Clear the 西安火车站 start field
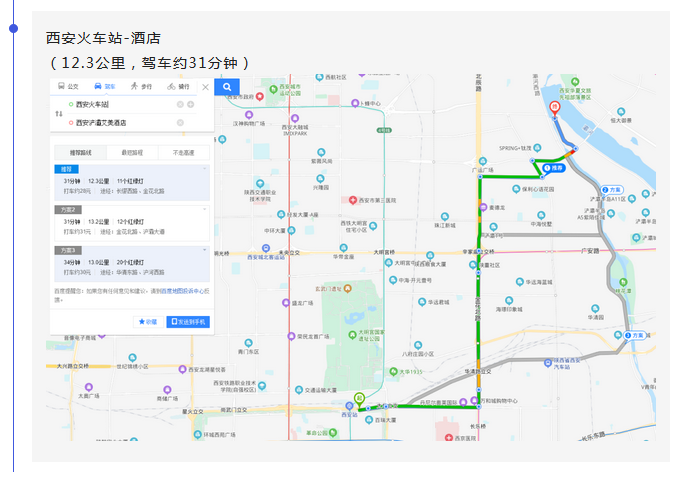The height and width of the screenshot is (478, 680). 180,105
